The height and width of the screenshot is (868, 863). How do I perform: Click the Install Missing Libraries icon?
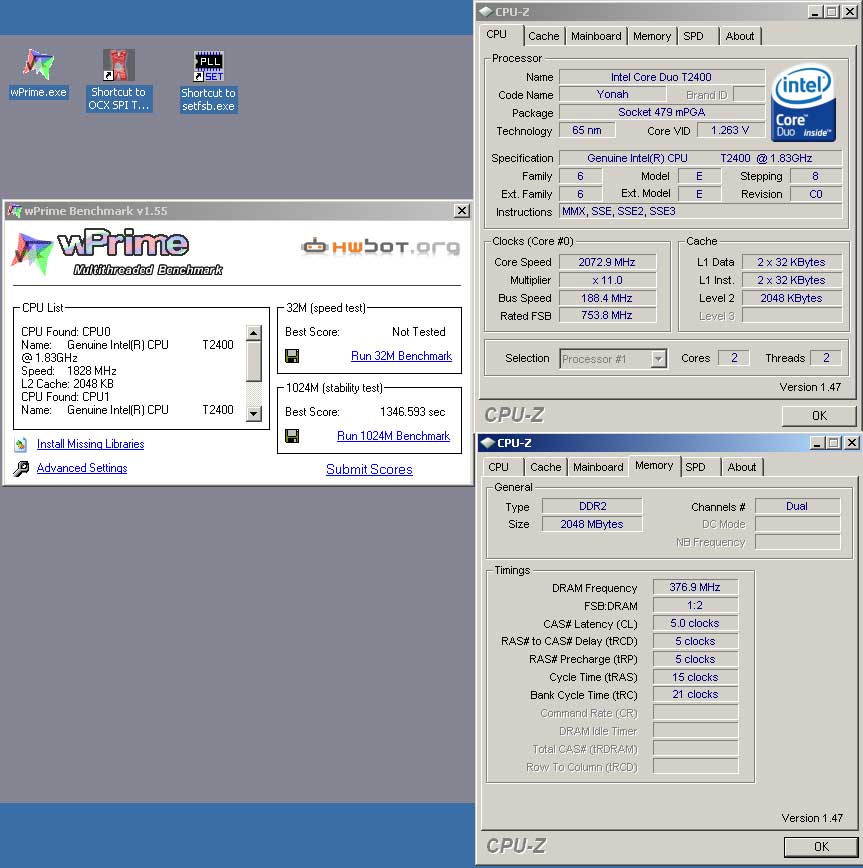(x=21, y=444)
